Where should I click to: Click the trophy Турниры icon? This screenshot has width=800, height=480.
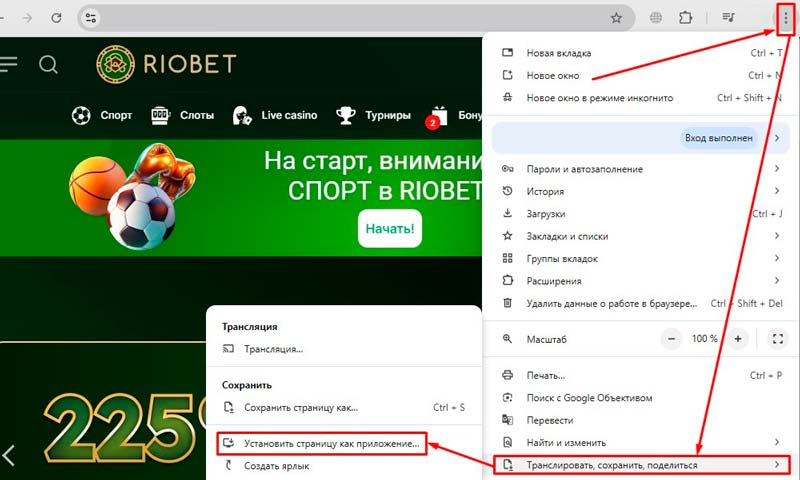(346, 115)
